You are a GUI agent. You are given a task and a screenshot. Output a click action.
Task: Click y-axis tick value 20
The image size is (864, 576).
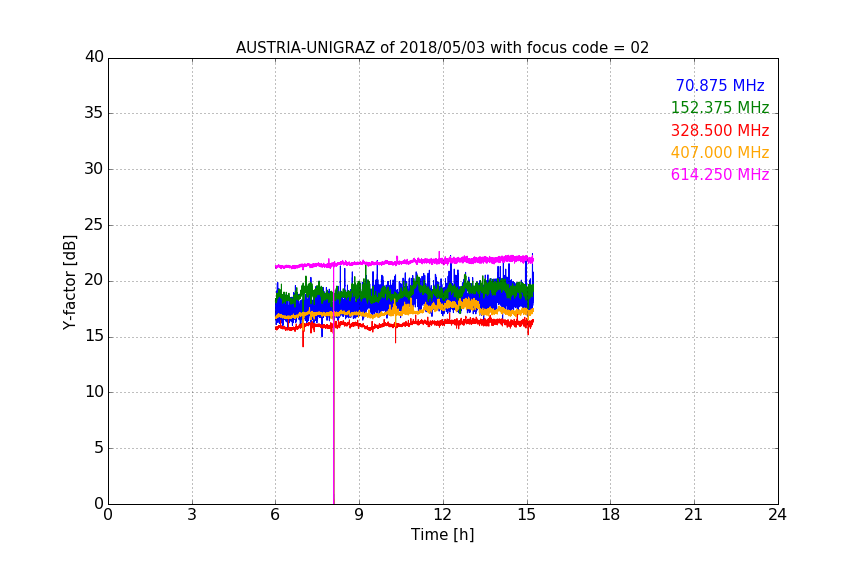pyautogui.click(x=94, y=281)
